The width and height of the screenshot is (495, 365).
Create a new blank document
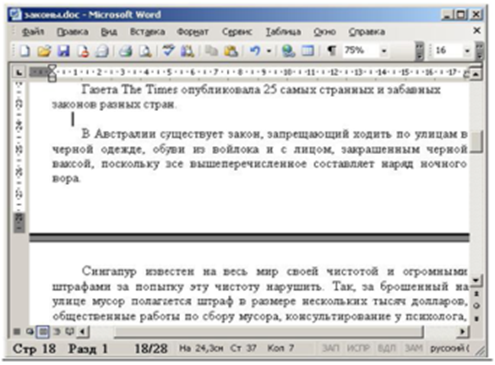pos(25,51)
